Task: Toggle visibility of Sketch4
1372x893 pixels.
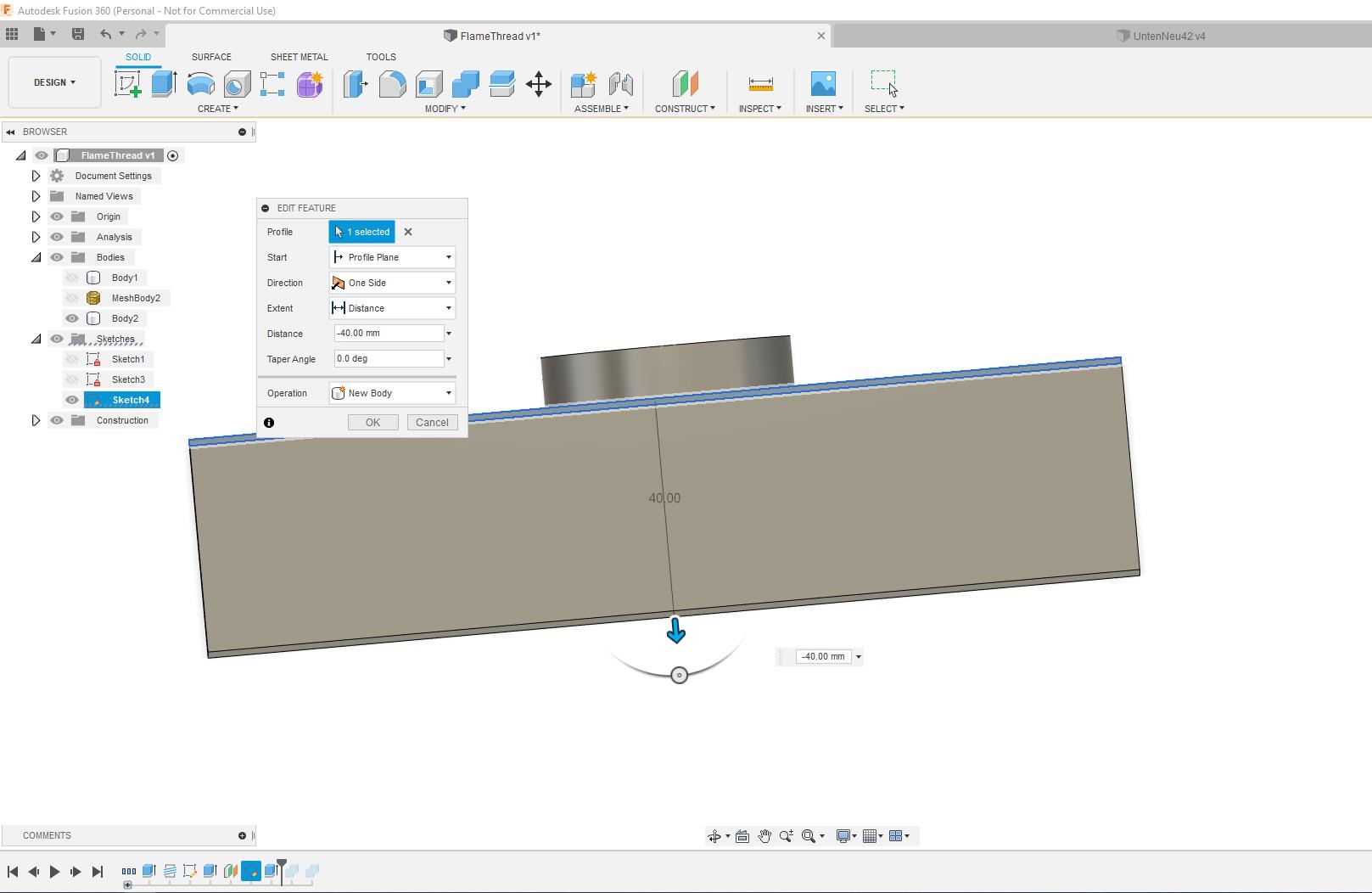Action: [72, 400]
